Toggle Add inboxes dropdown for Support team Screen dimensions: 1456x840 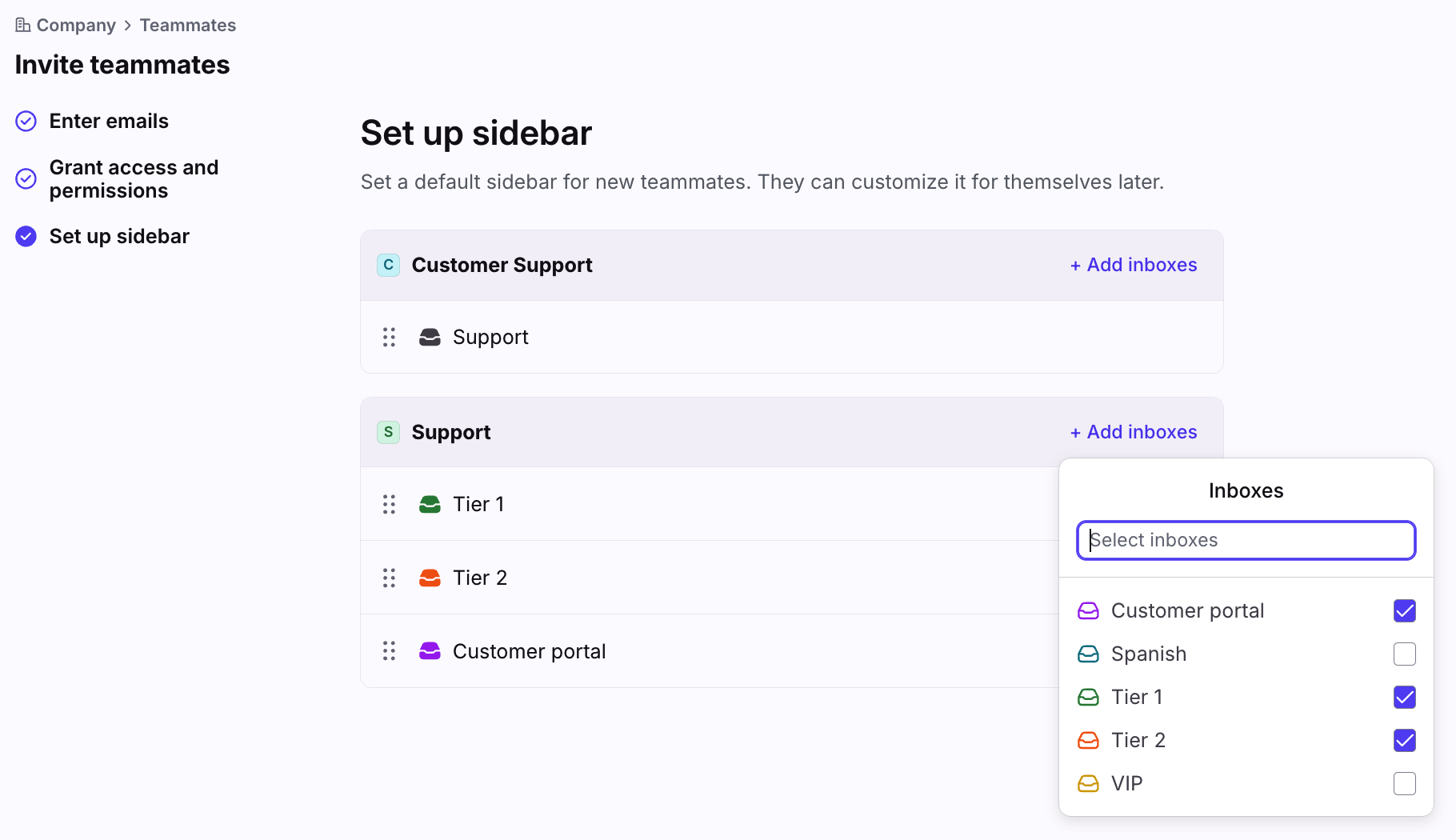point(1134,432)
